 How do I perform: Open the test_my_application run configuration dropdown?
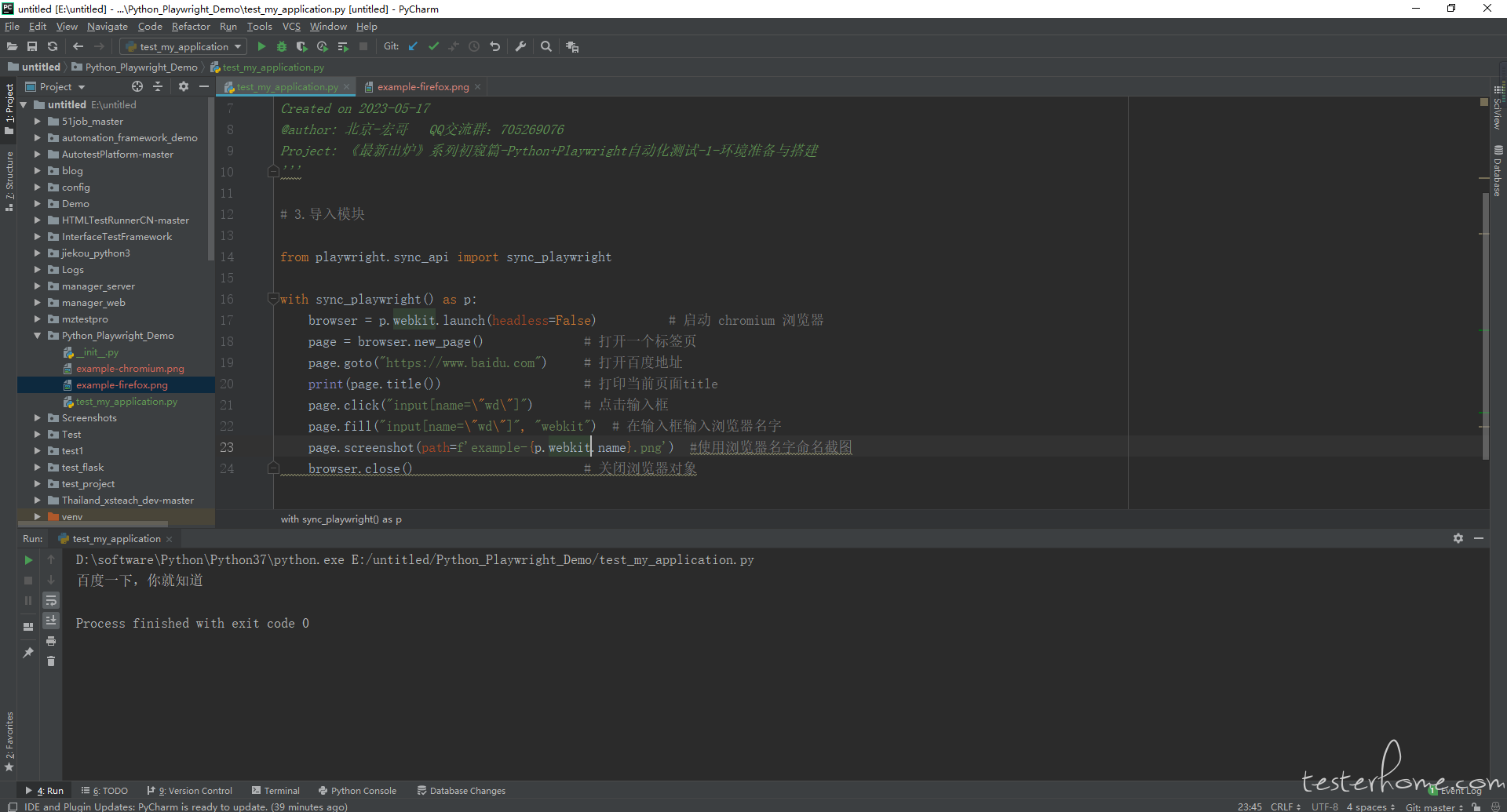(x=184, y=47)
